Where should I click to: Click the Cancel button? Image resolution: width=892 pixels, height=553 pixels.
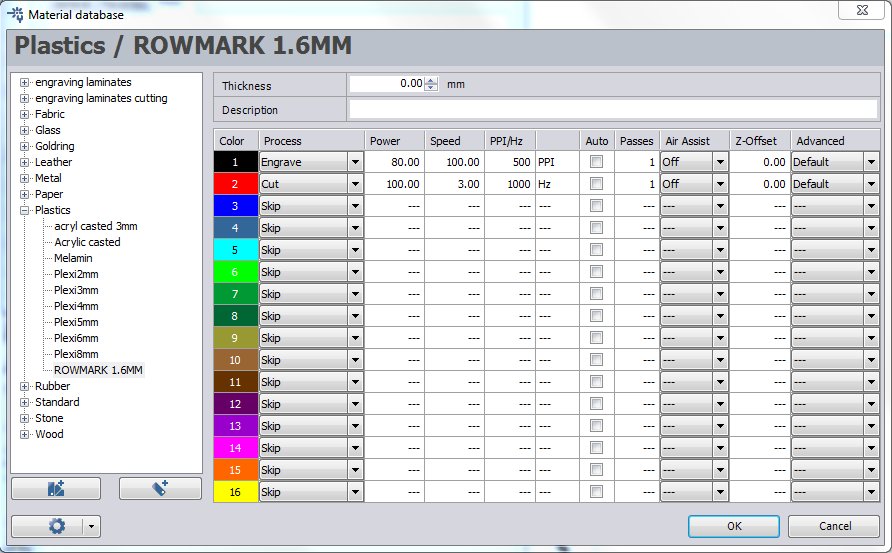coord(835,526)
